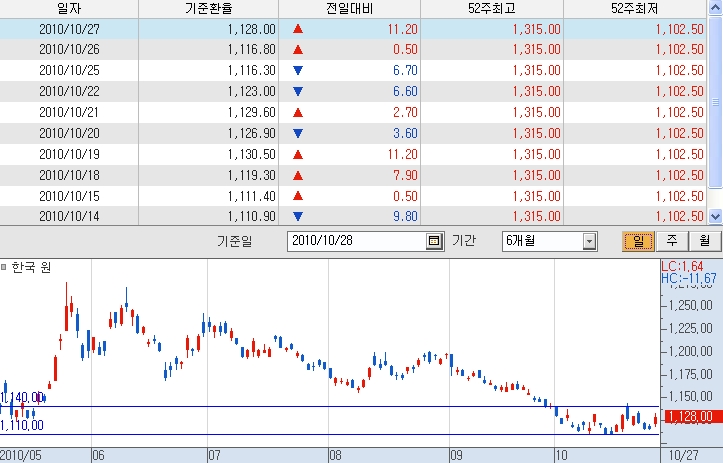Click scroll-down arrow of the rate table
This screenshot has width=723, height=463.
715,216
